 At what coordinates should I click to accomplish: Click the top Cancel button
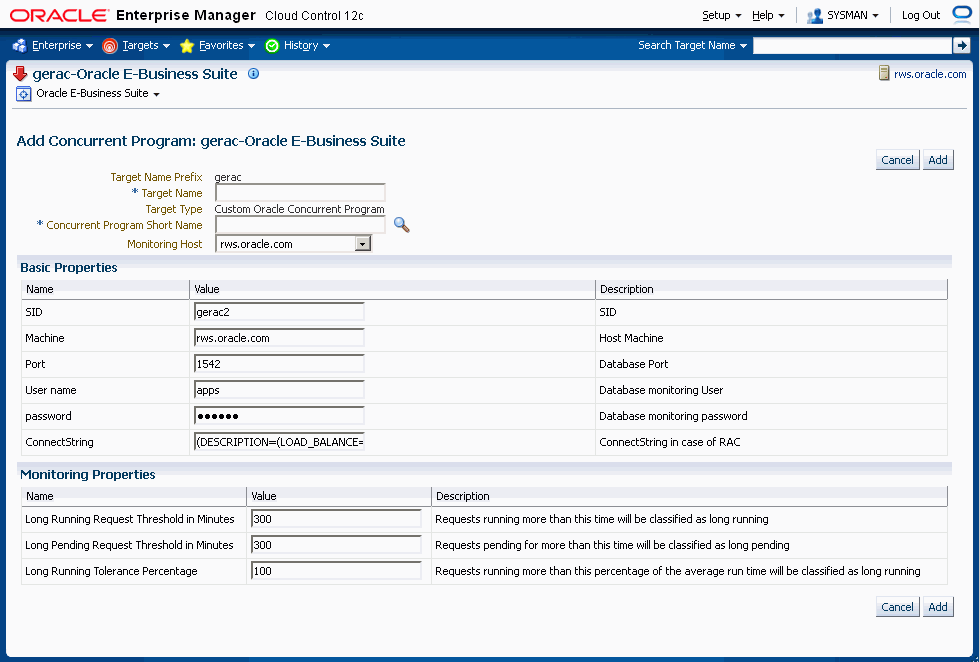tap(897, 160)
